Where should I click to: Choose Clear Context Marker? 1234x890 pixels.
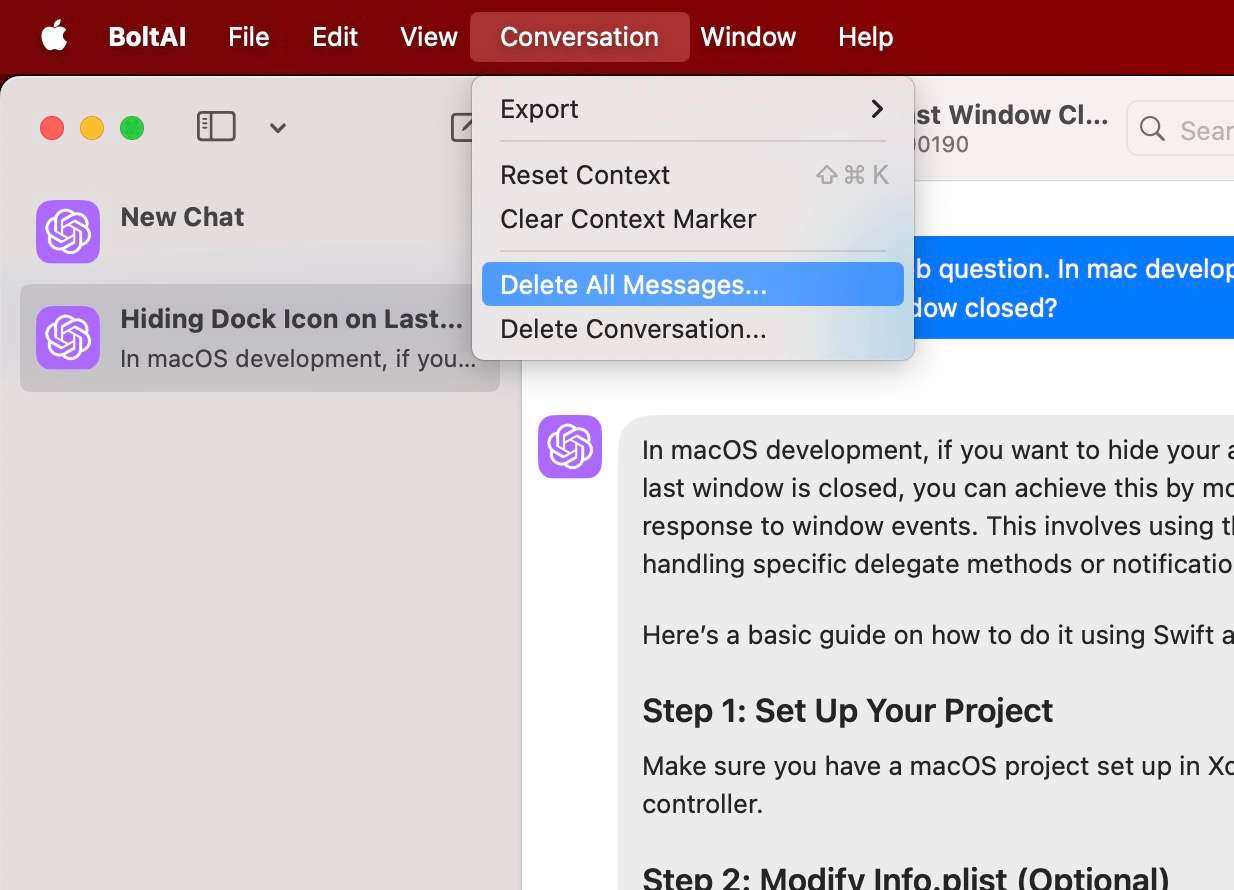click(693, 219)
